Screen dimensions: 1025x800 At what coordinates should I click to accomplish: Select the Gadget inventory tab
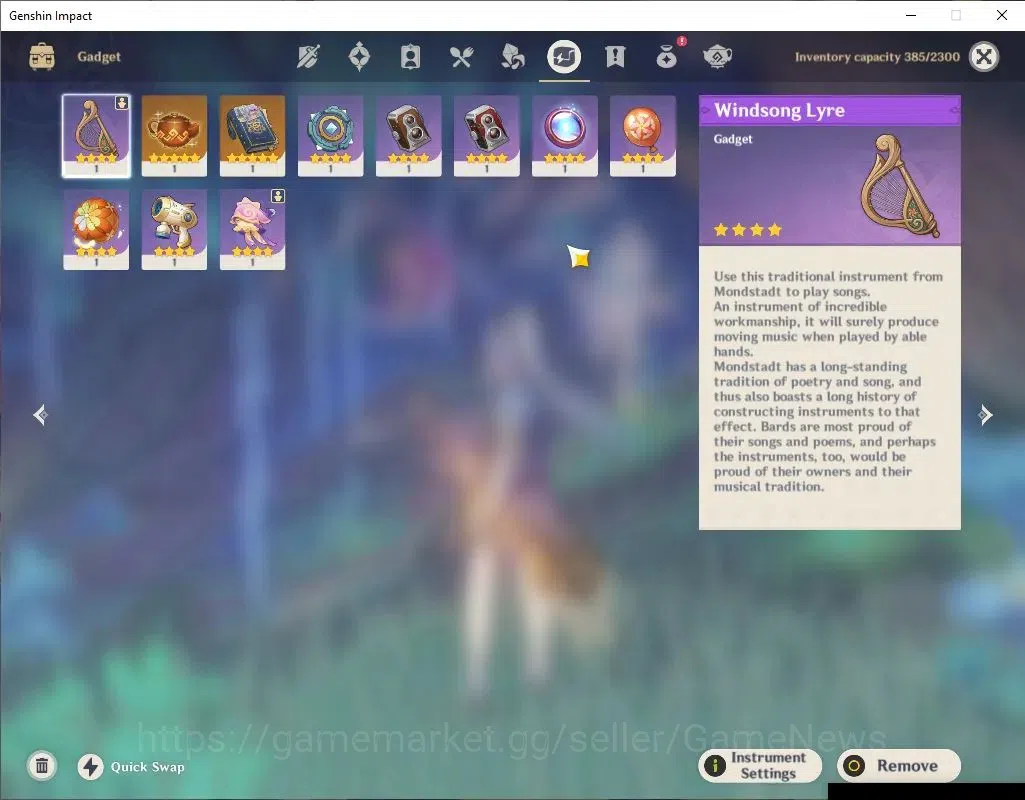point(564,57)
